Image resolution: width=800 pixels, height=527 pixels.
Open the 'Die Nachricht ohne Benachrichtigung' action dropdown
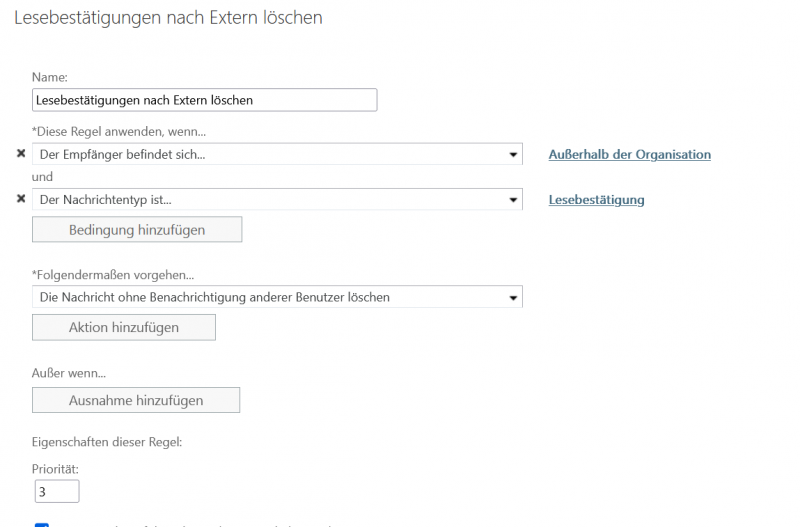pos(277,297)
